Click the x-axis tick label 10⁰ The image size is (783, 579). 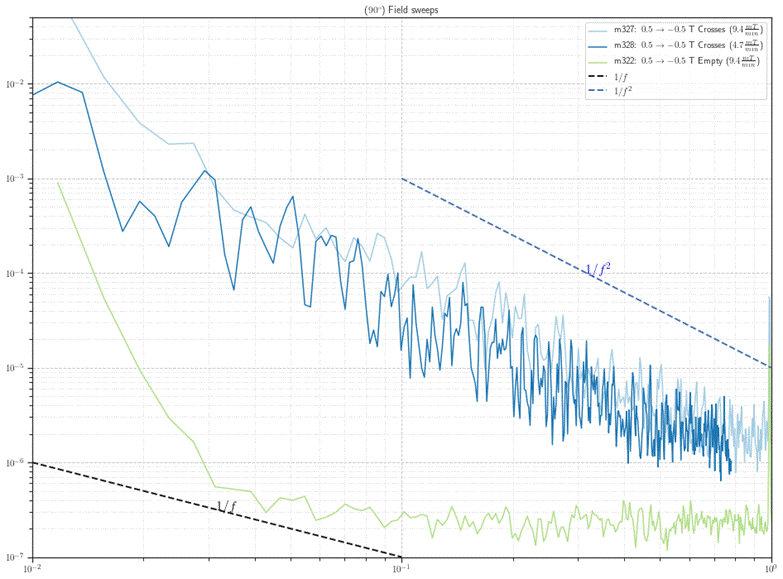coord(770,569)
